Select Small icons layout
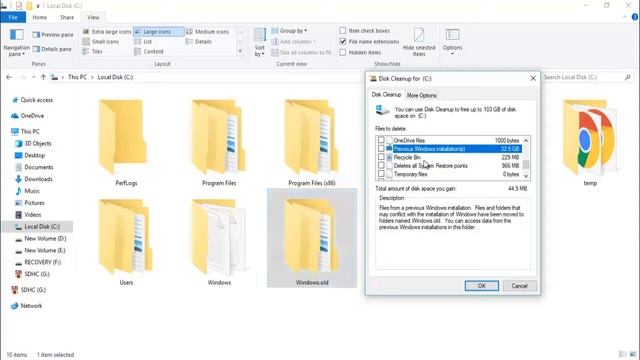The height and width of the screenshot is (360, 640). click(101, 42)
